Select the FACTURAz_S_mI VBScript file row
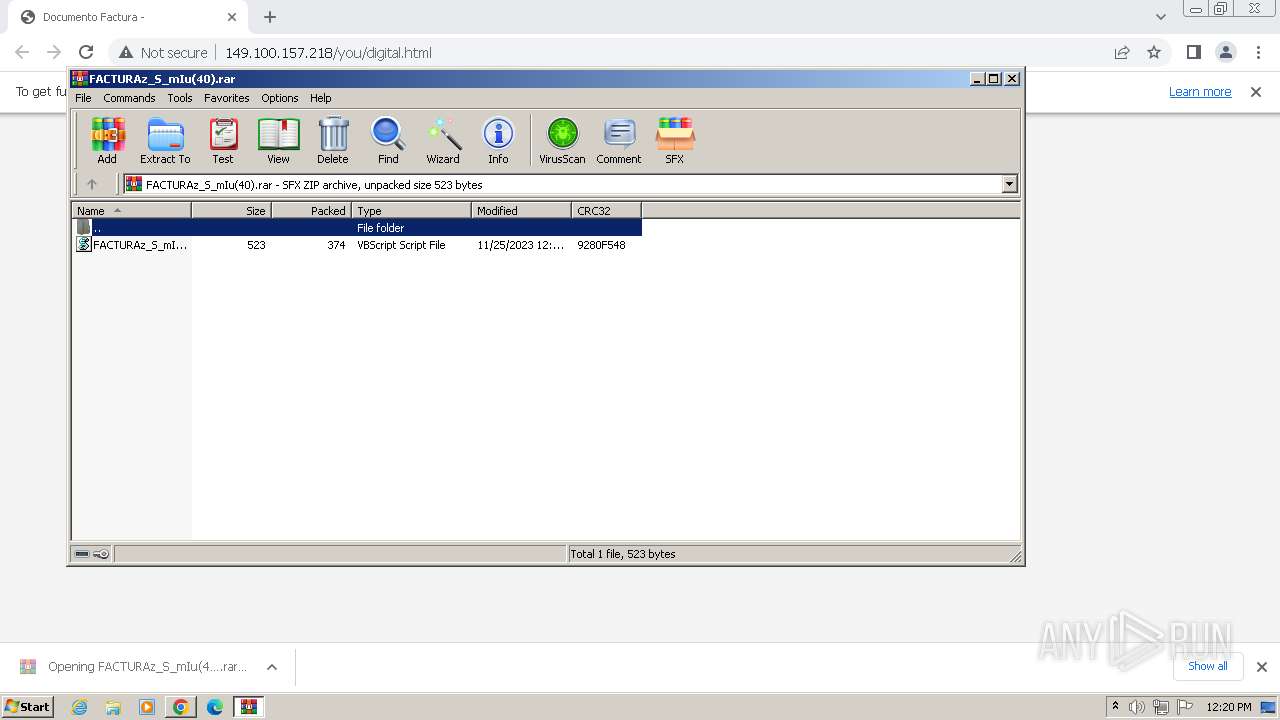Viewport: 1280px width, 720px height. click(x=357, y=245)
